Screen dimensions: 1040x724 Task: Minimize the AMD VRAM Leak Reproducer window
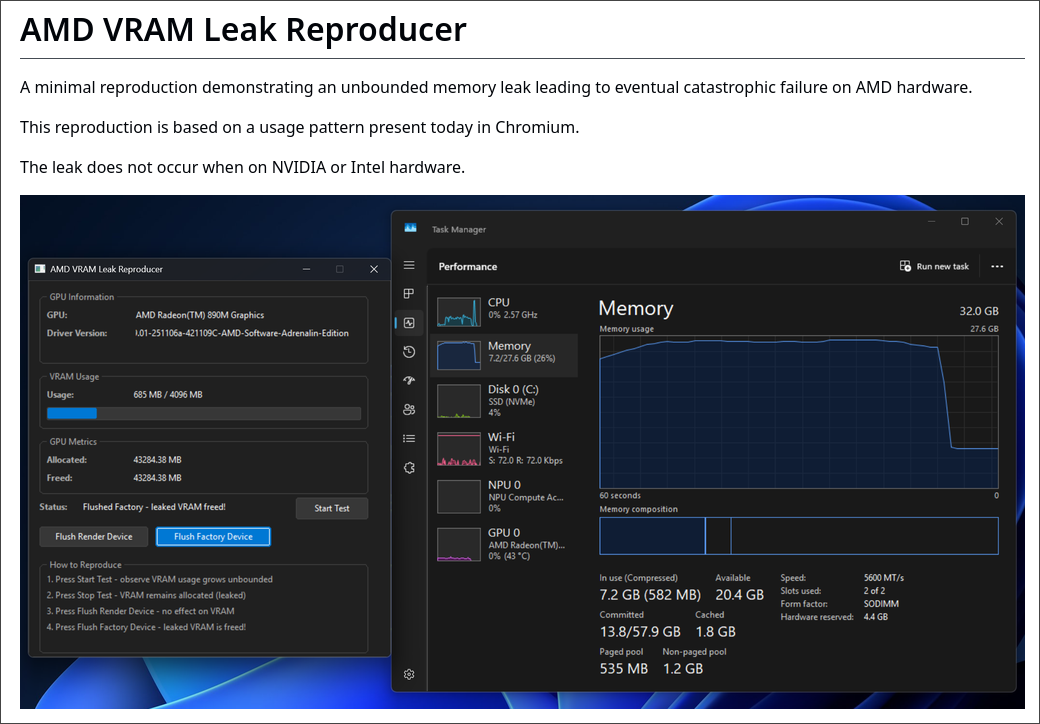(x=306, y=269)
